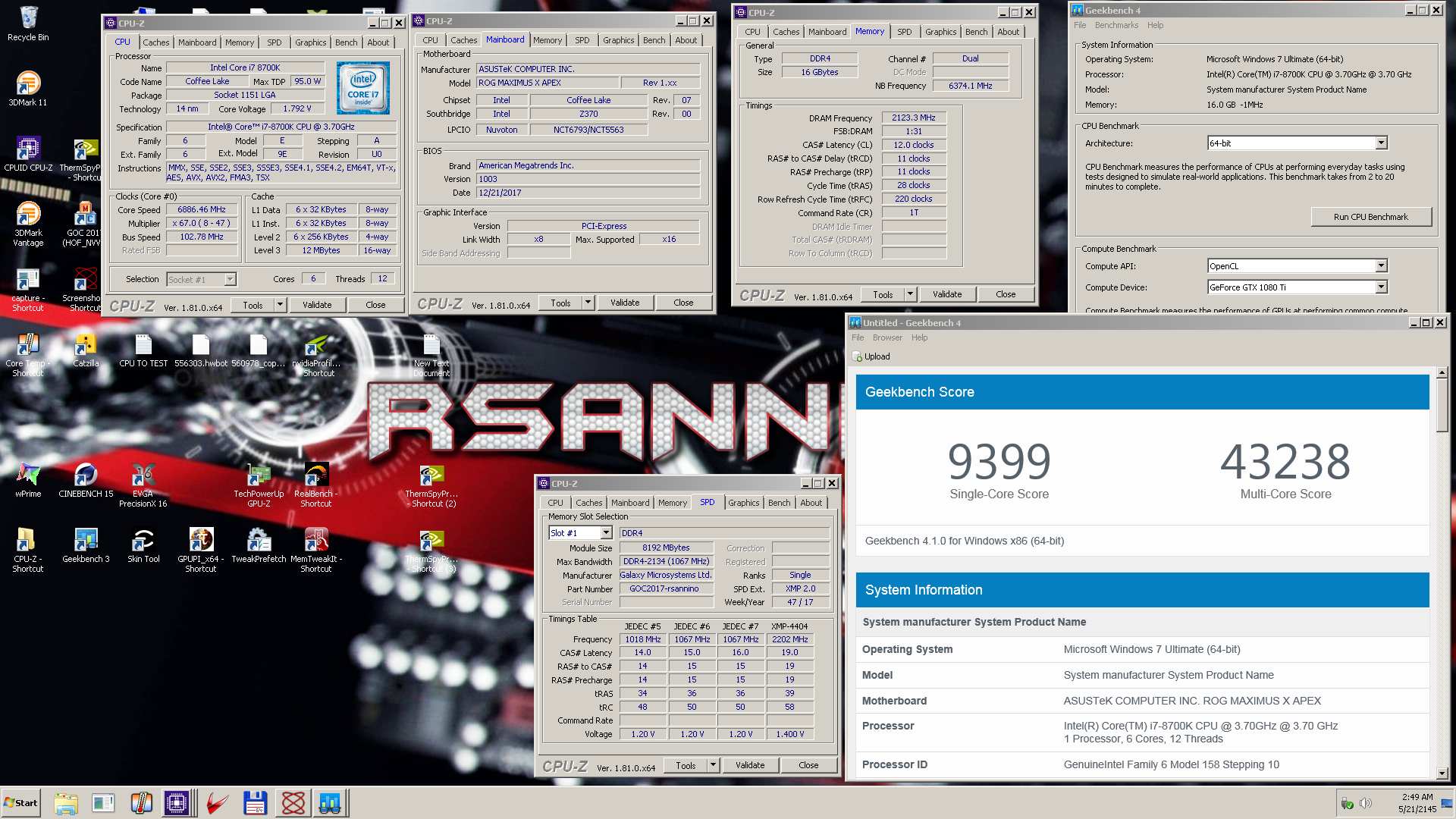The width and height of the screenshot is (1456, 819).
Task: Select SPD tab in Memory CPU-Z window
Action: coord(905,32)
